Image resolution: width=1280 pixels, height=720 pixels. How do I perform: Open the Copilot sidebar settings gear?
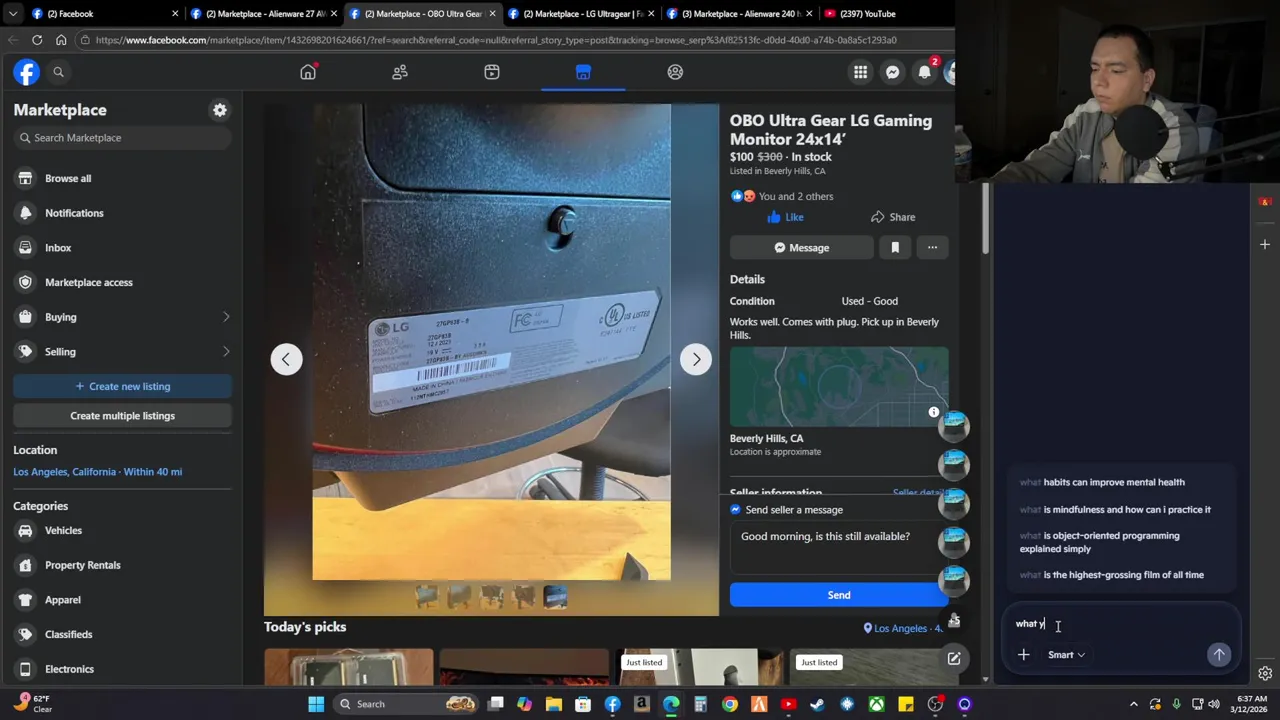pos(1265,674)
